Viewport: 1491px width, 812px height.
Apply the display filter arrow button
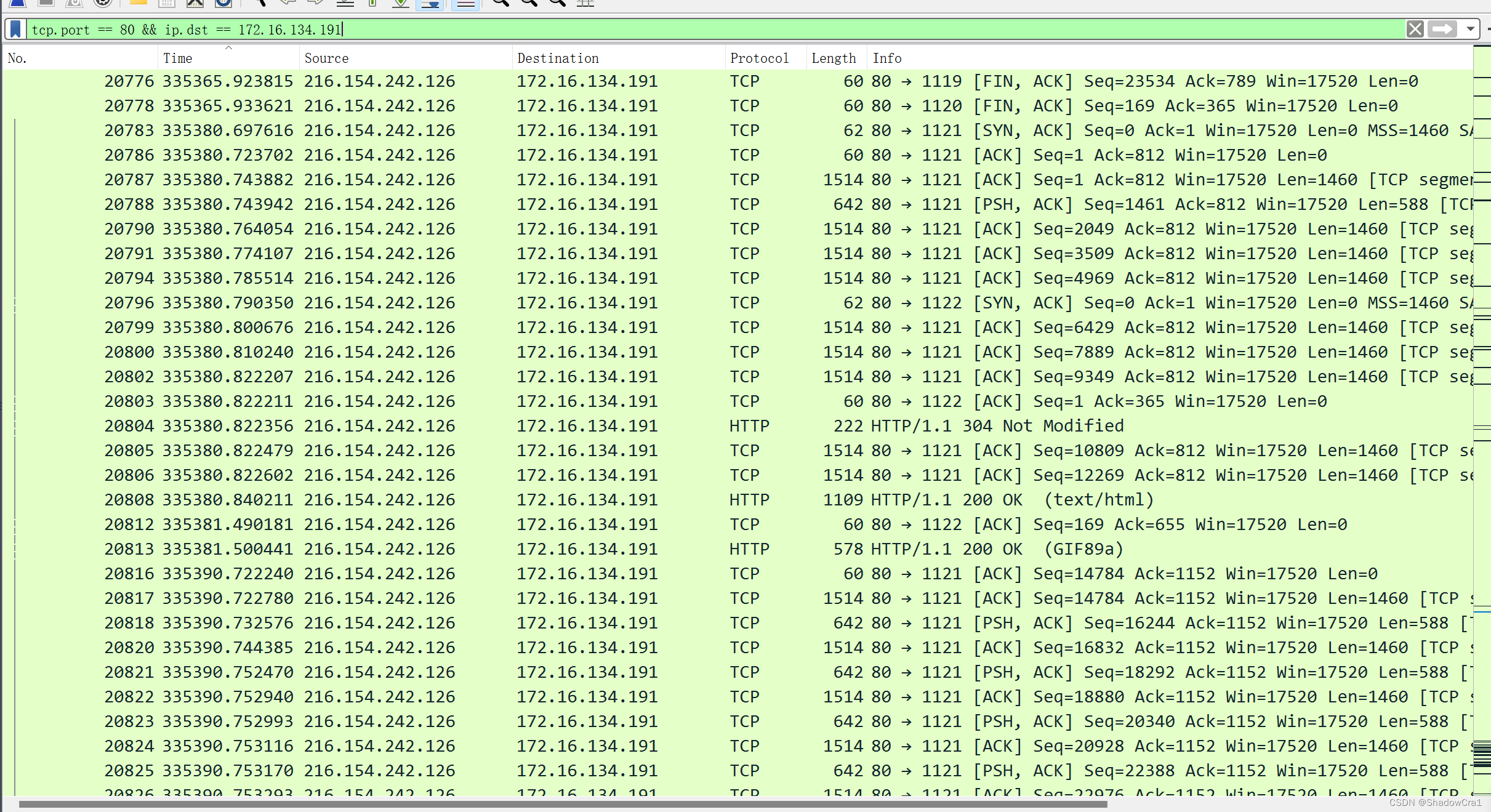1442,29
